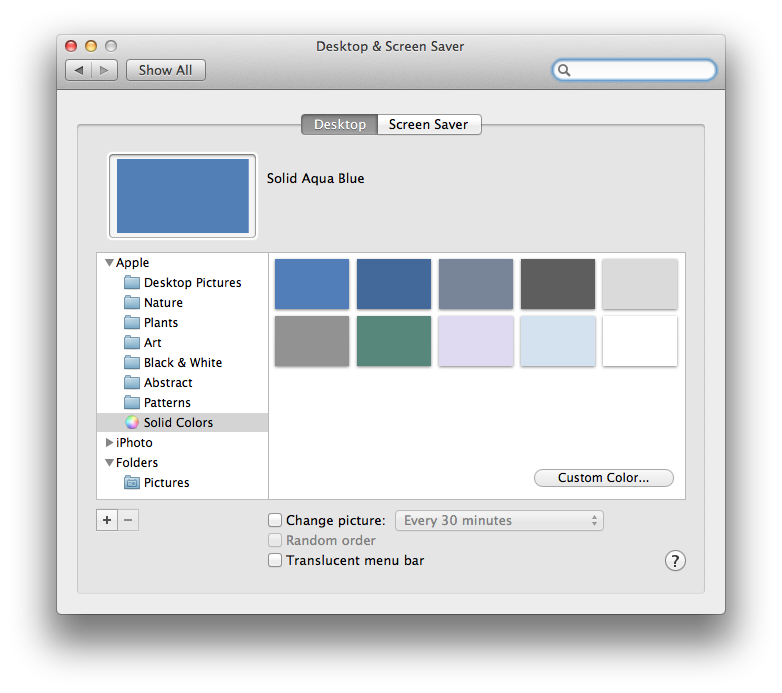Image resolution: width=782 pixels, height=693 pixels.
Task: Select the medium gray swatch in second row
Action: pos(312,341)
